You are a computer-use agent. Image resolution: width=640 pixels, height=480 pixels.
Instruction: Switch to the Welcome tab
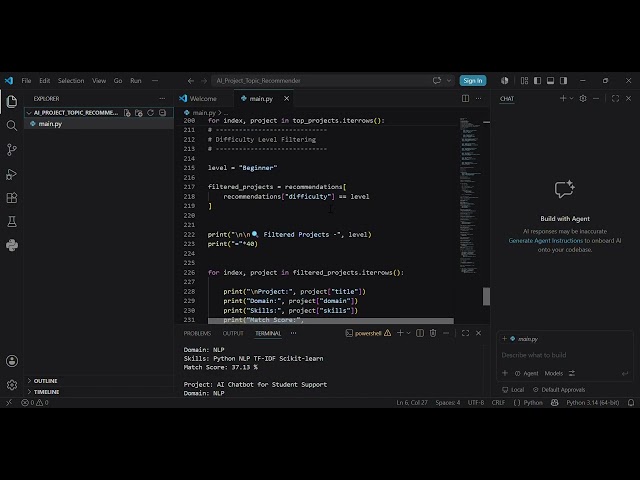pyautogui.click(x=204, y=98)
